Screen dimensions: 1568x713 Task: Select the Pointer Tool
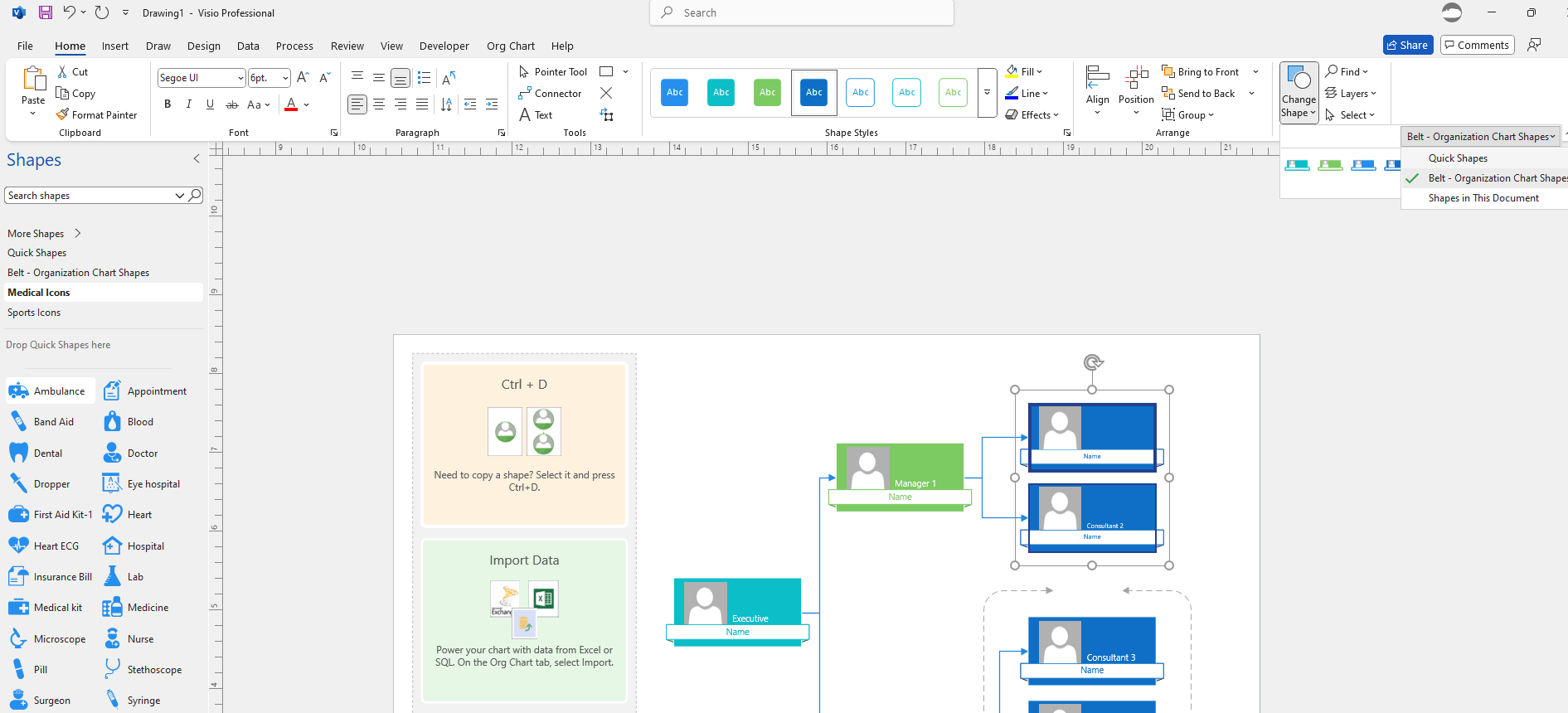point(552,72)
